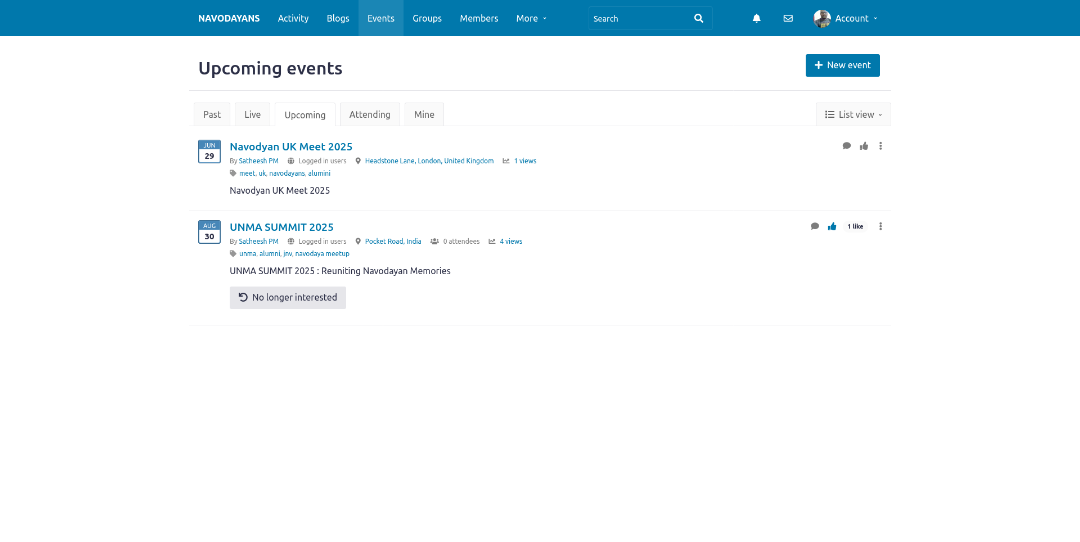1080x542 pixels.
Task: Unlike the UNMA SUMMIT 2025 event
Action: coord(832,226)
